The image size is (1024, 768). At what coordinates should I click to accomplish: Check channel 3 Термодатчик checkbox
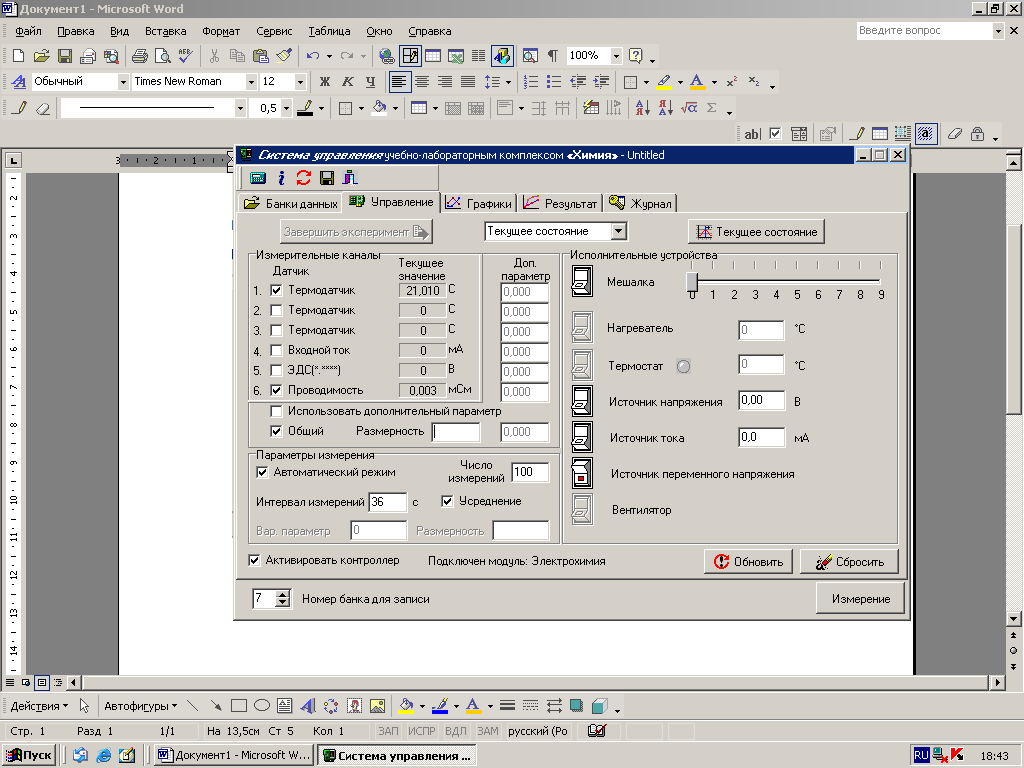[276, 330]
